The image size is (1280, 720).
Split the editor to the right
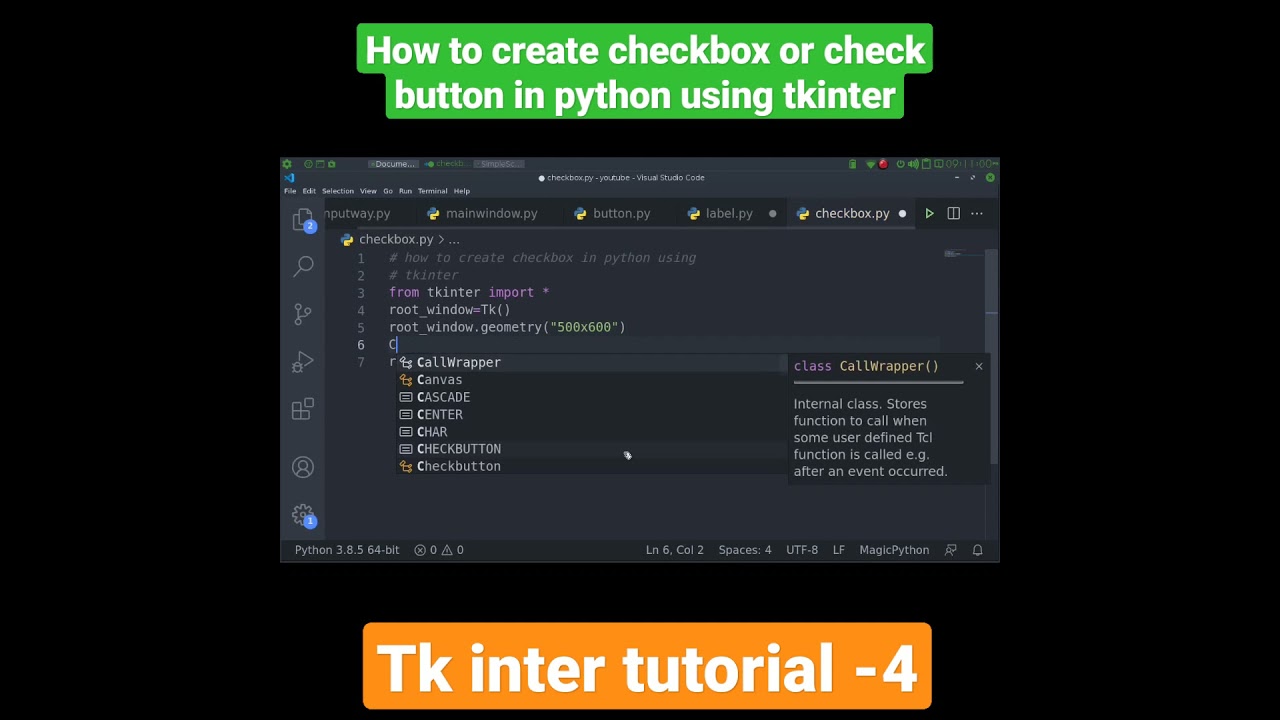[953, 213]
